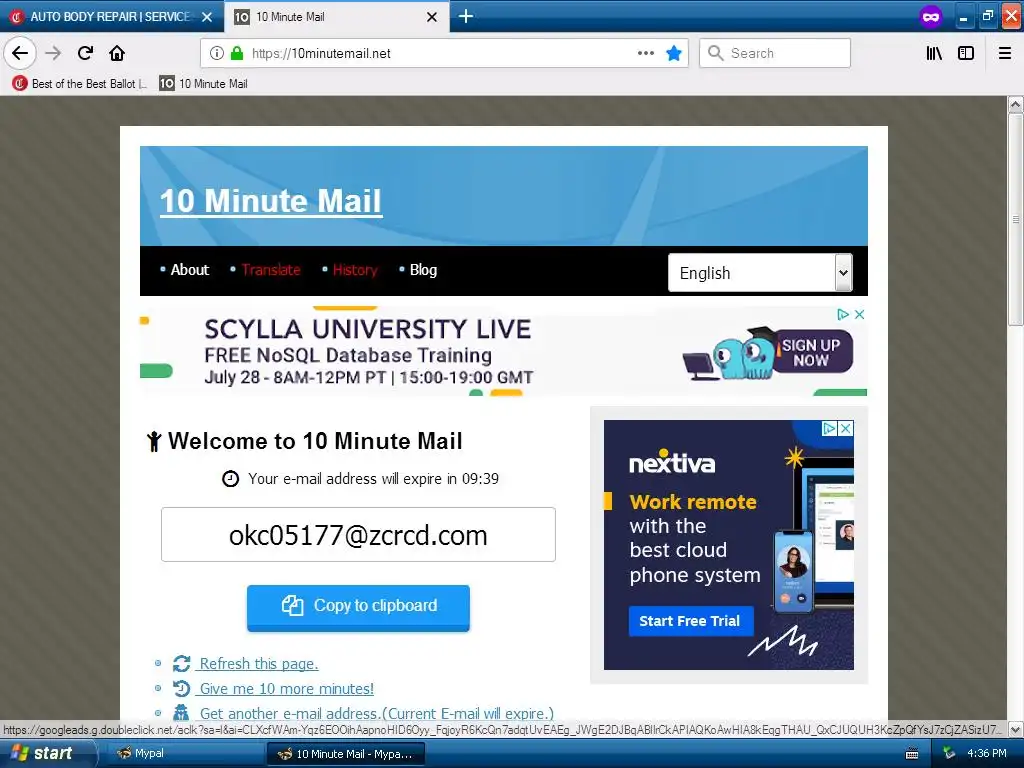Click the Refresh this page link
Viewport: 1024px width, 768px height.
259,664
